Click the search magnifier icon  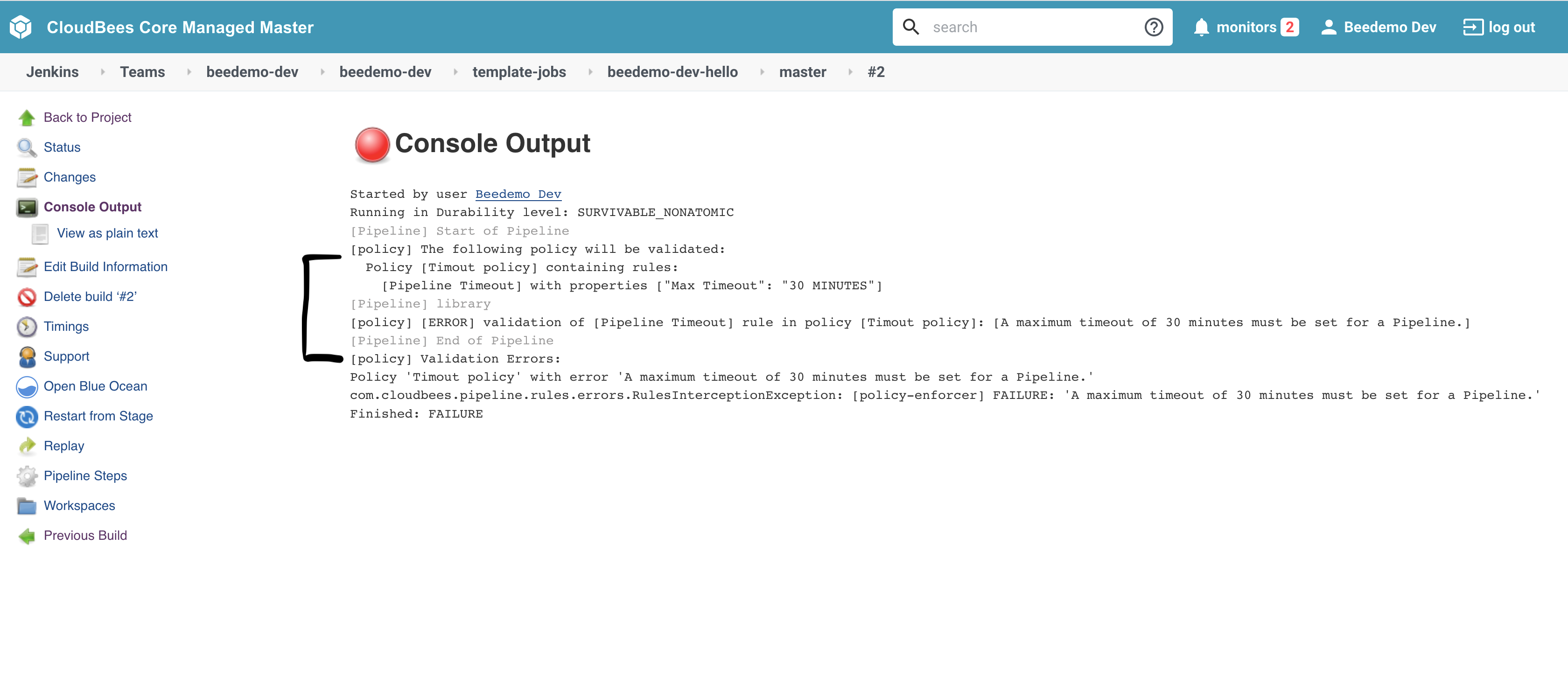pos(910,27)
